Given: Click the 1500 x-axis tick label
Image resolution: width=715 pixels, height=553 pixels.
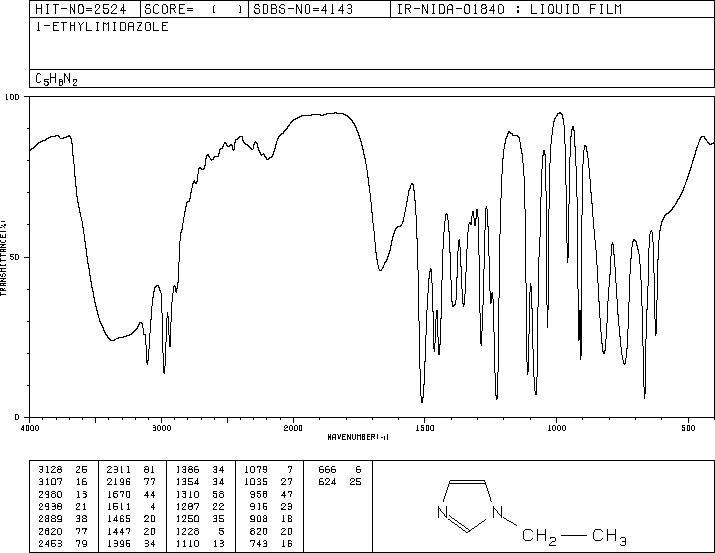Looking at the screenshot, I should pyautogui.click(x=425, y=428).
